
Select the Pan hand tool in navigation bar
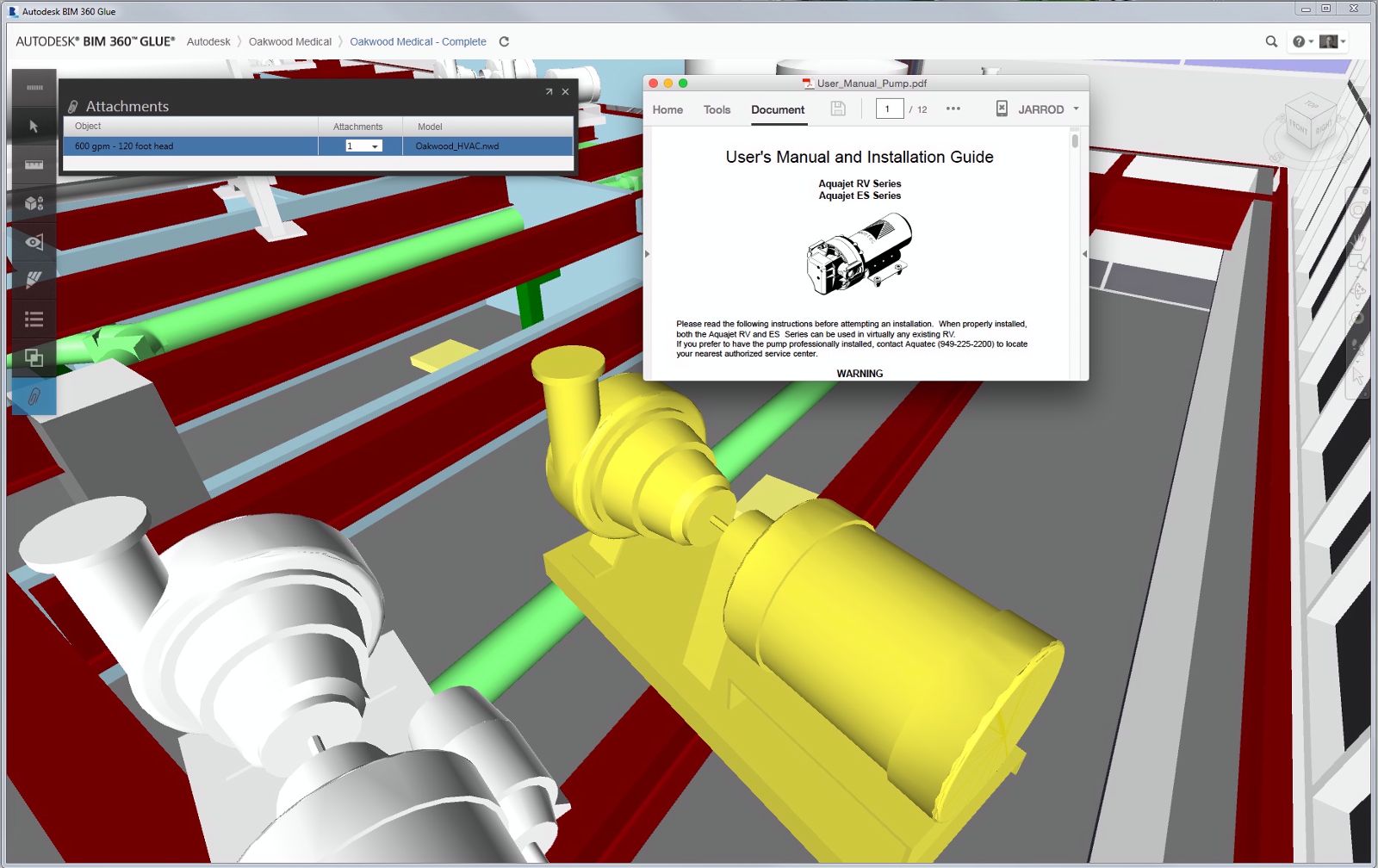click(x=1358, y=240)
